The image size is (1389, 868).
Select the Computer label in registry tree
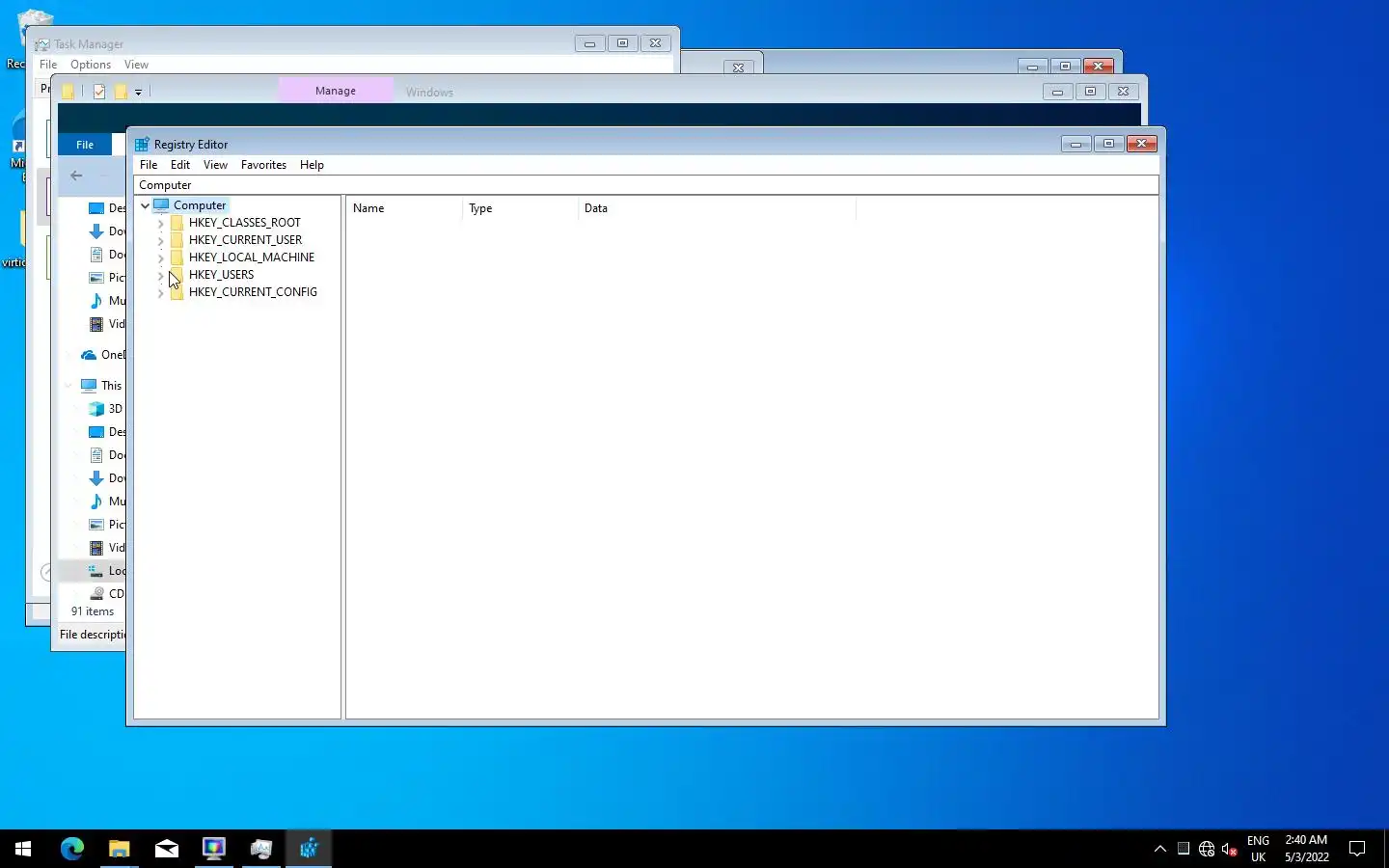coord(200,205)
